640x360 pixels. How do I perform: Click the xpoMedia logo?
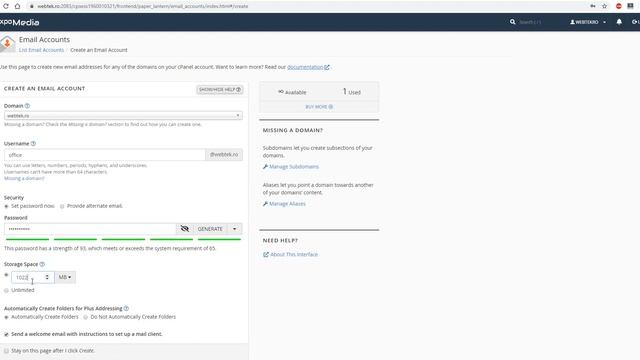coord(20,22)
